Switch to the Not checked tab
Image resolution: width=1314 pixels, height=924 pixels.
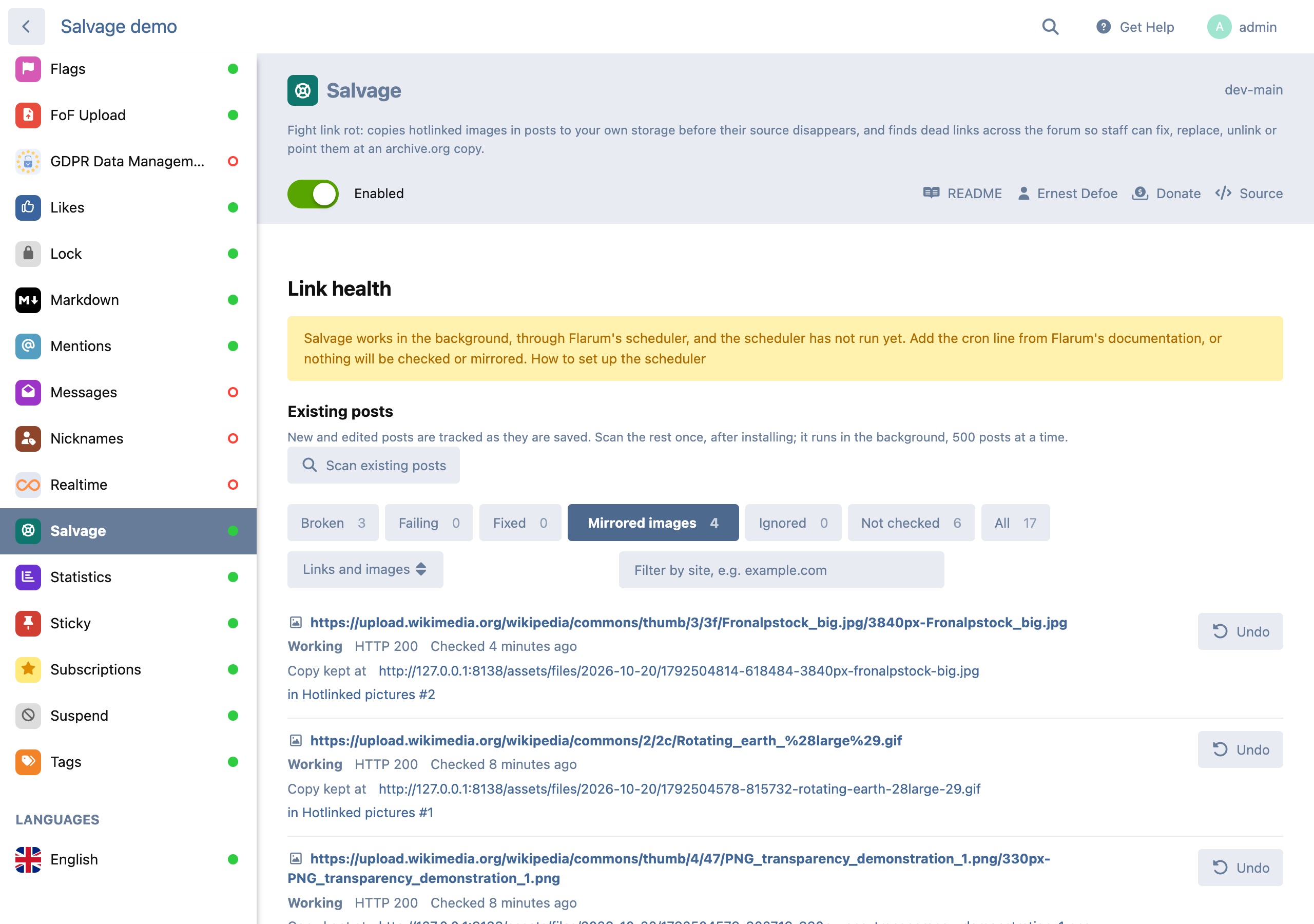[911, 523]
